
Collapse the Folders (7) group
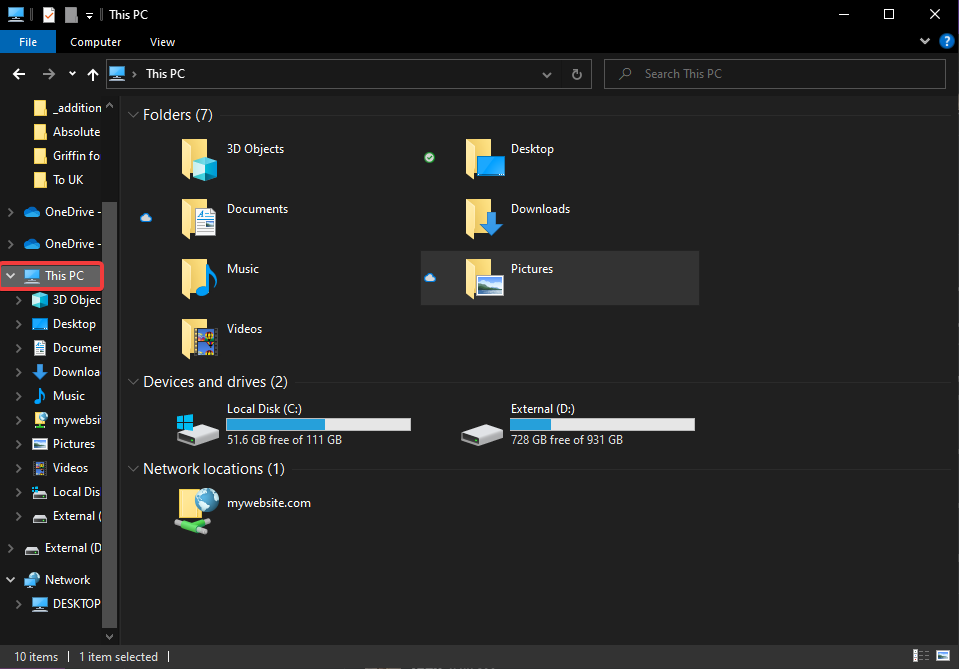133,114
